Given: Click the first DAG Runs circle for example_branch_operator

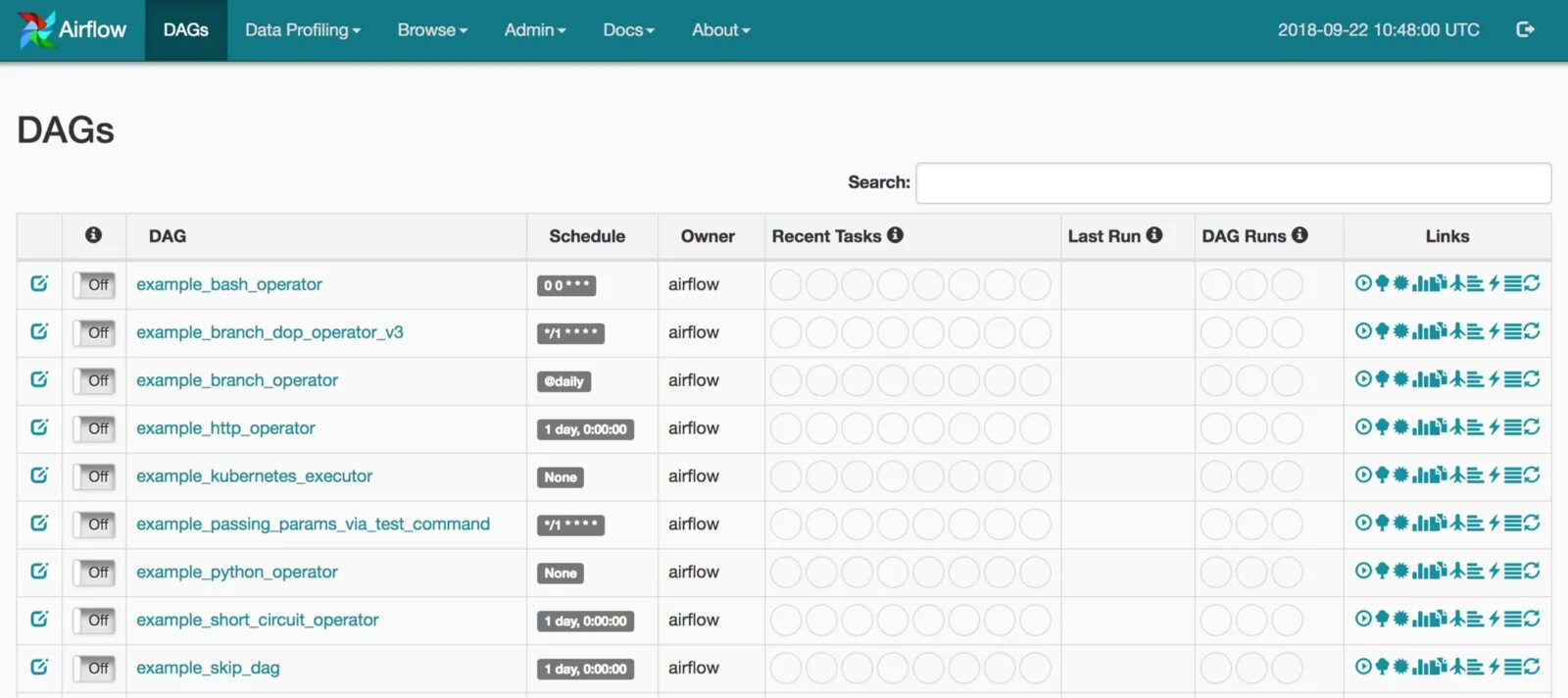Looking at the screenshot, I should point(1216,380).
